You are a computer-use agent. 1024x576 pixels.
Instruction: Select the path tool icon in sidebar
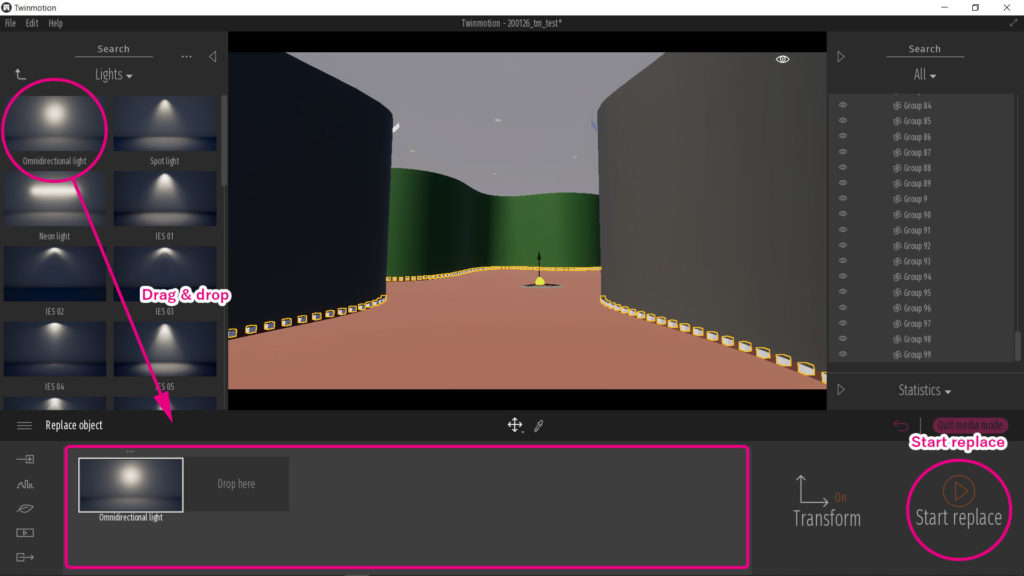click(23, 485)
